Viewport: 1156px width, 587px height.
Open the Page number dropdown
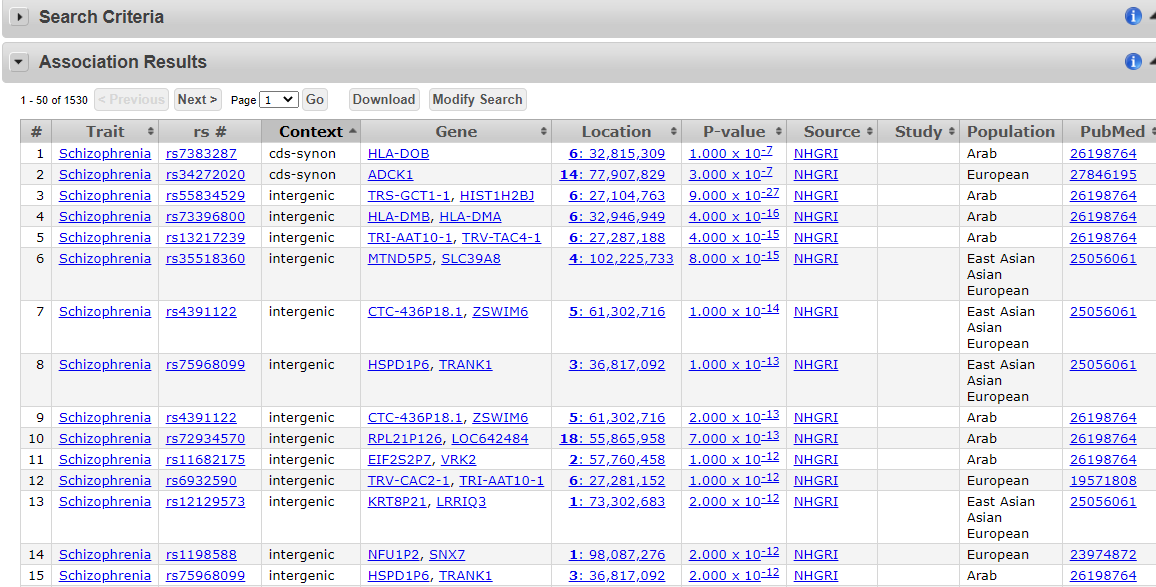(x=279, y=100)
